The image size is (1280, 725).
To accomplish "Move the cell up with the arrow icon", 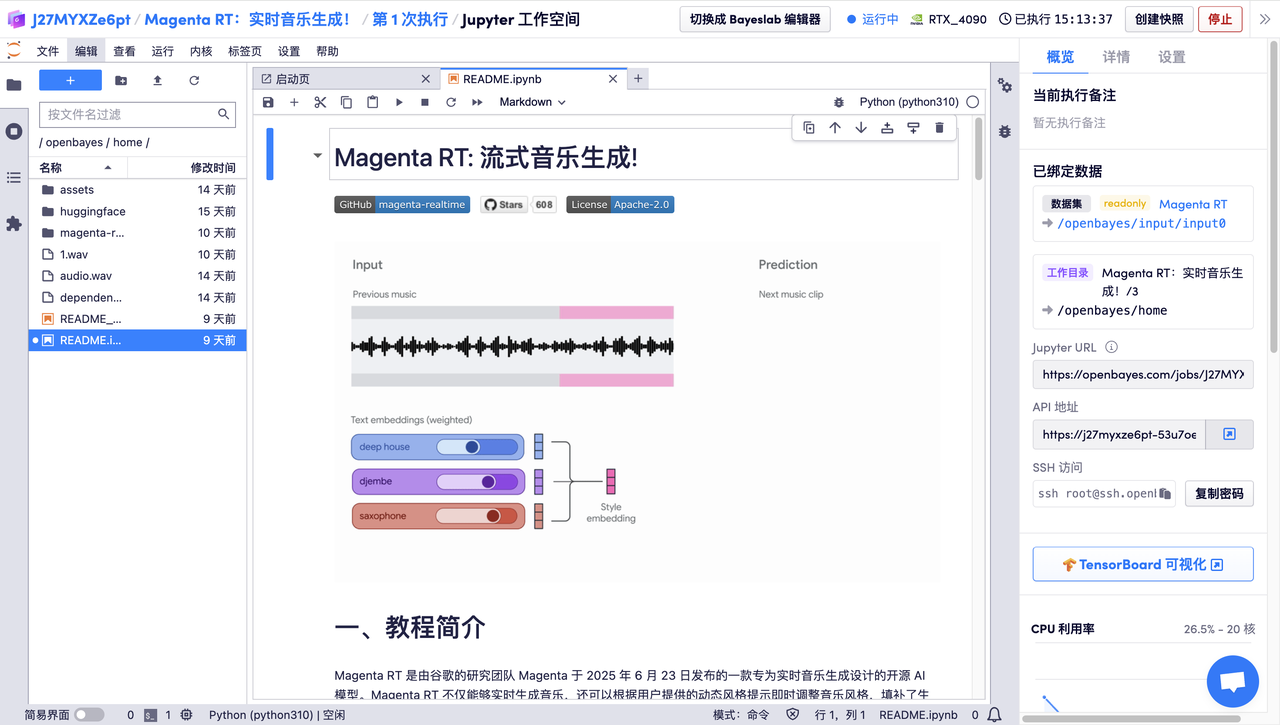I will coord(835,128).
